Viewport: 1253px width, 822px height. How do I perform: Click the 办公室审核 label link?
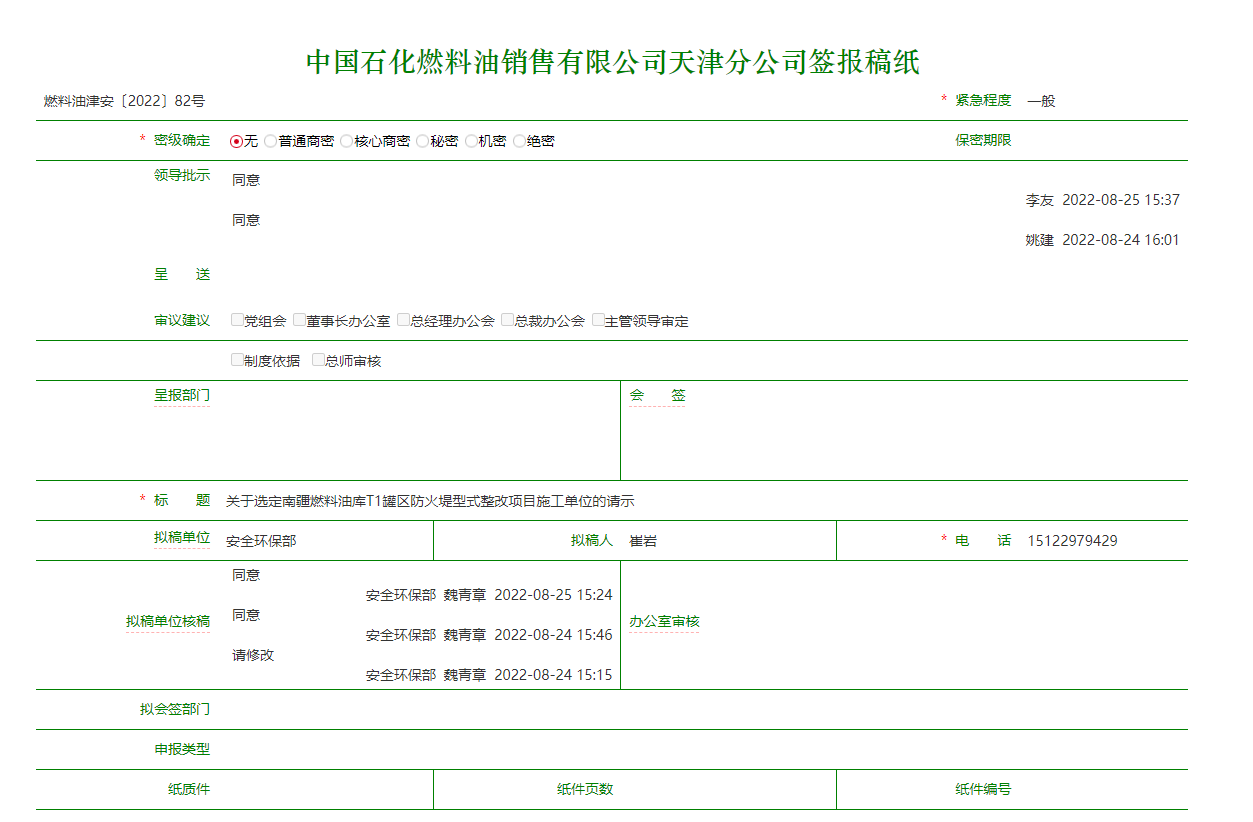point(664,622)
